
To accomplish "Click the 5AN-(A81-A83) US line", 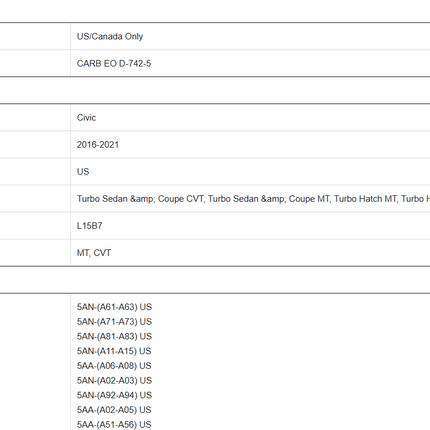I will click(114, 336).
